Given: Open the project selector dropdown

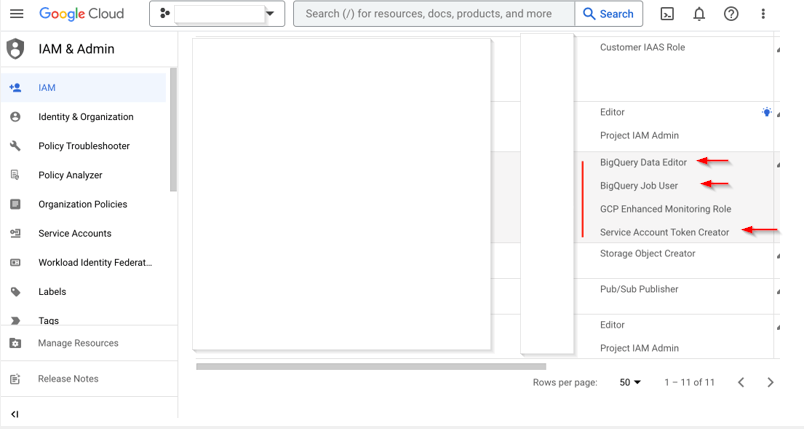Looking at the screenshot, I should 217,14.
